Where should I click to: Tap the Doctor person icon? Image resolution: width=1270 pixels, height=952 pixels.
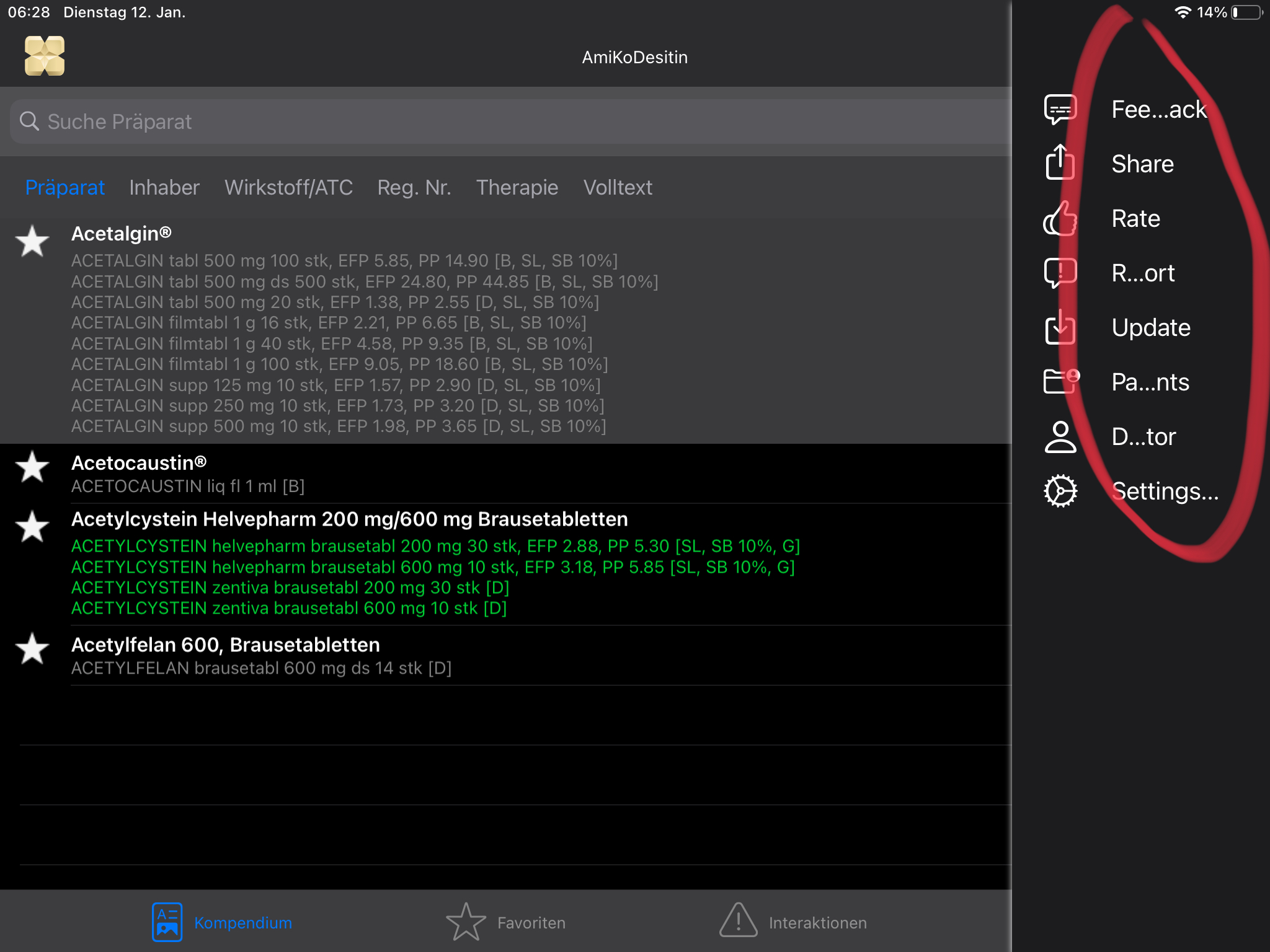coord(1060,436)
